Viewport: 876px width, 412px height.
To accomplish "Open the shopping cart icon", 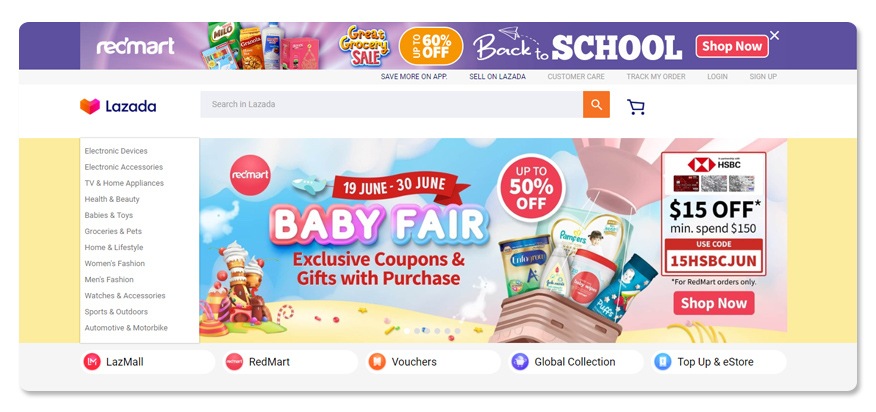I will coord(636,107).
